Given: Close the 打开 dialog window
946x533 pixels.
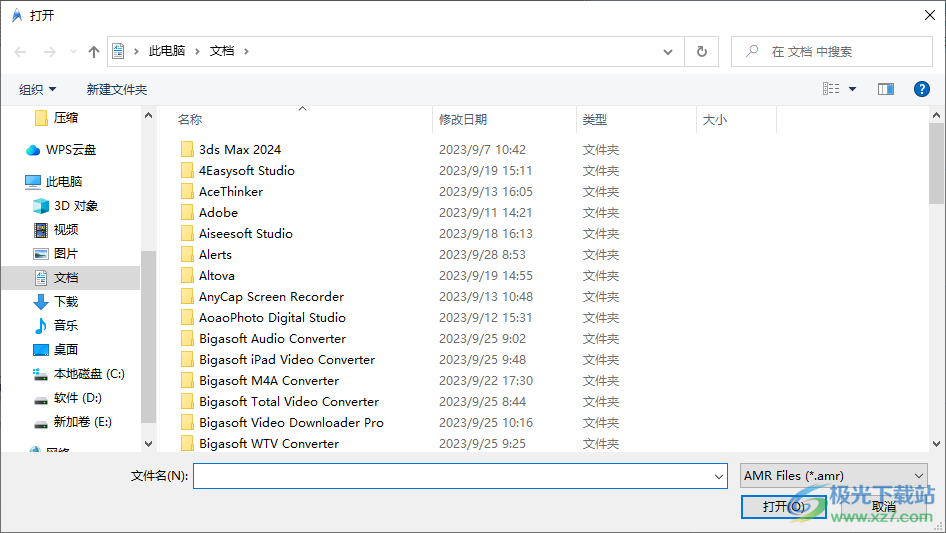Looking at the screenshot, I should [x=930, y=15].
